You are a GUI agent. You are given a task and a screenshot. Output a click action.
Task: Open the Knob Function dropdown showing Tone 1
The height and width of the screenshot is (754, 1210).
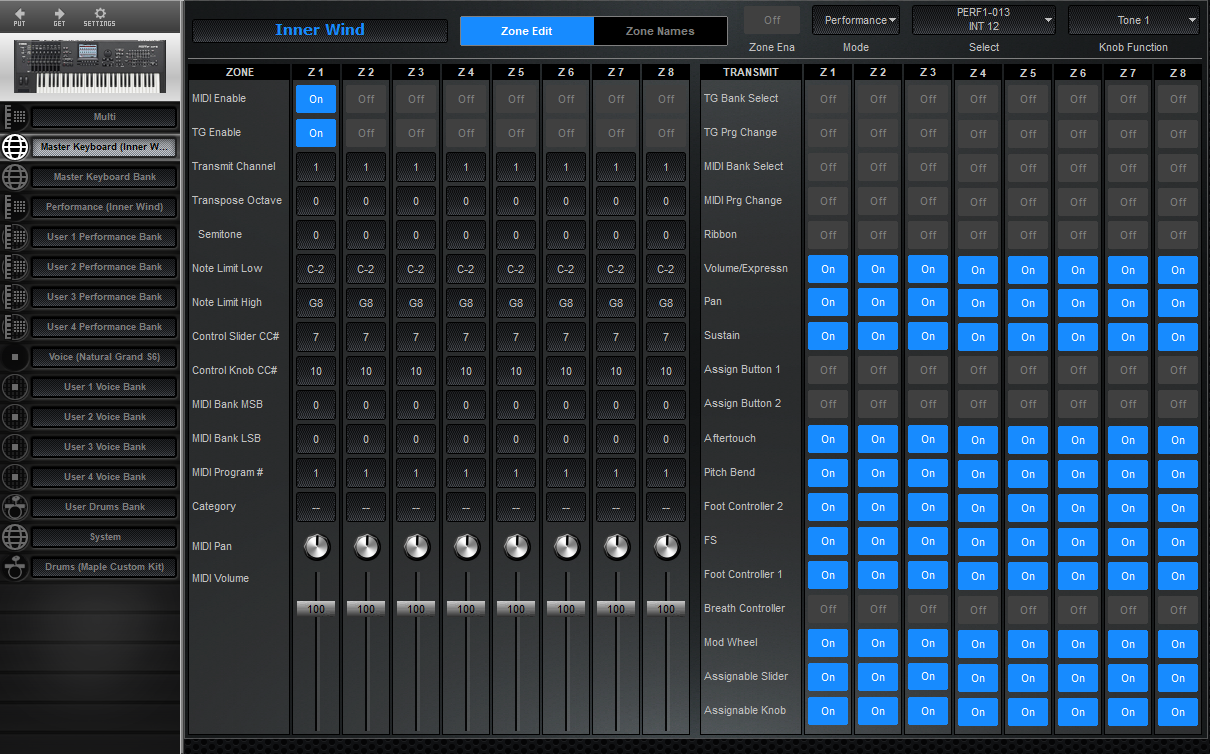pyautogui.click(x=1135, y=20)
